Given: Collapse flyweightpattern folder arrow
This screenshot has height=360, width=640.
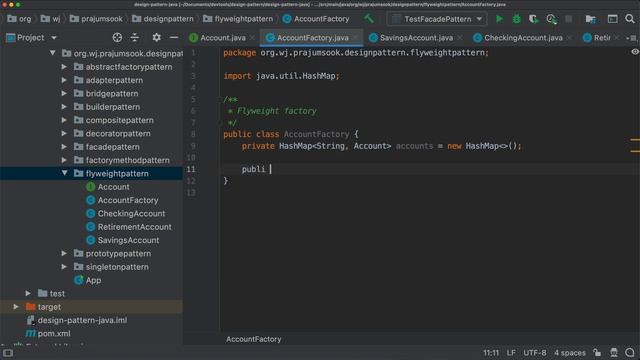Looking at the screenshot, I should click(x=64, y=173).
